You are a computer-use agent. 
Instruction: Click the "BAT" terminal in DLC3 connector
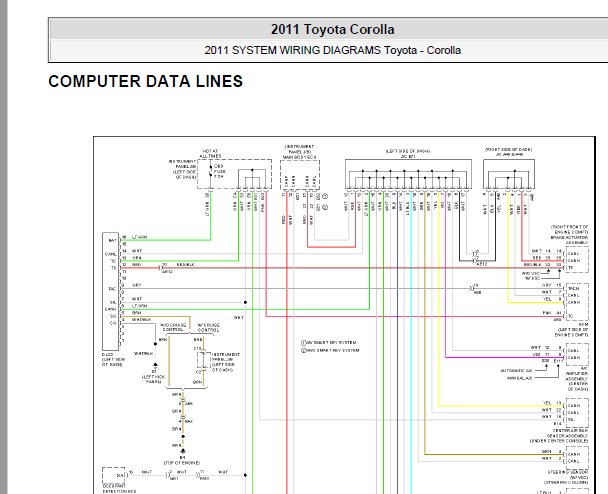[112, 241]
